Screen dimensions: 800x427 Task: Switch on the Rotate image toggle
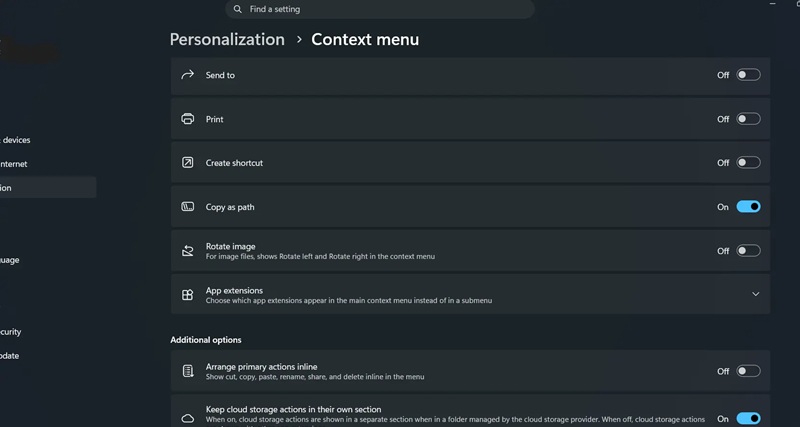[x=748, y=250]
